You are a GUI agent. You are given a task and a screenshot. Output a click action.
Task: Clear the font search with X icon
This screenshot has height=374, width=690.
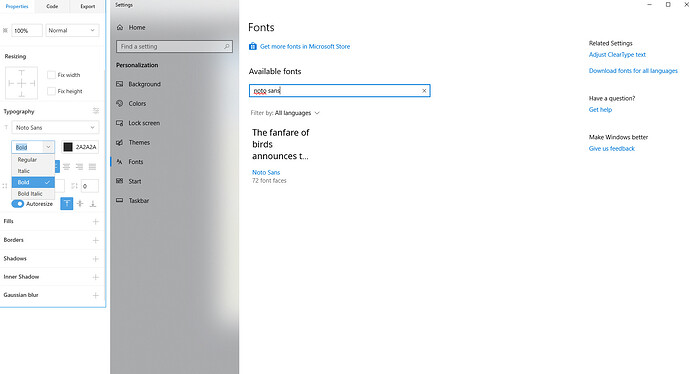pyautogui.click(x=424, y=91)
